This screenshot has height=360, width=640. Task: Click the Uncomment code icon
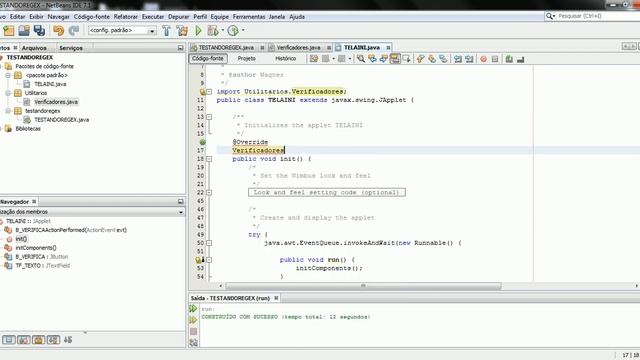click(520, 59)
